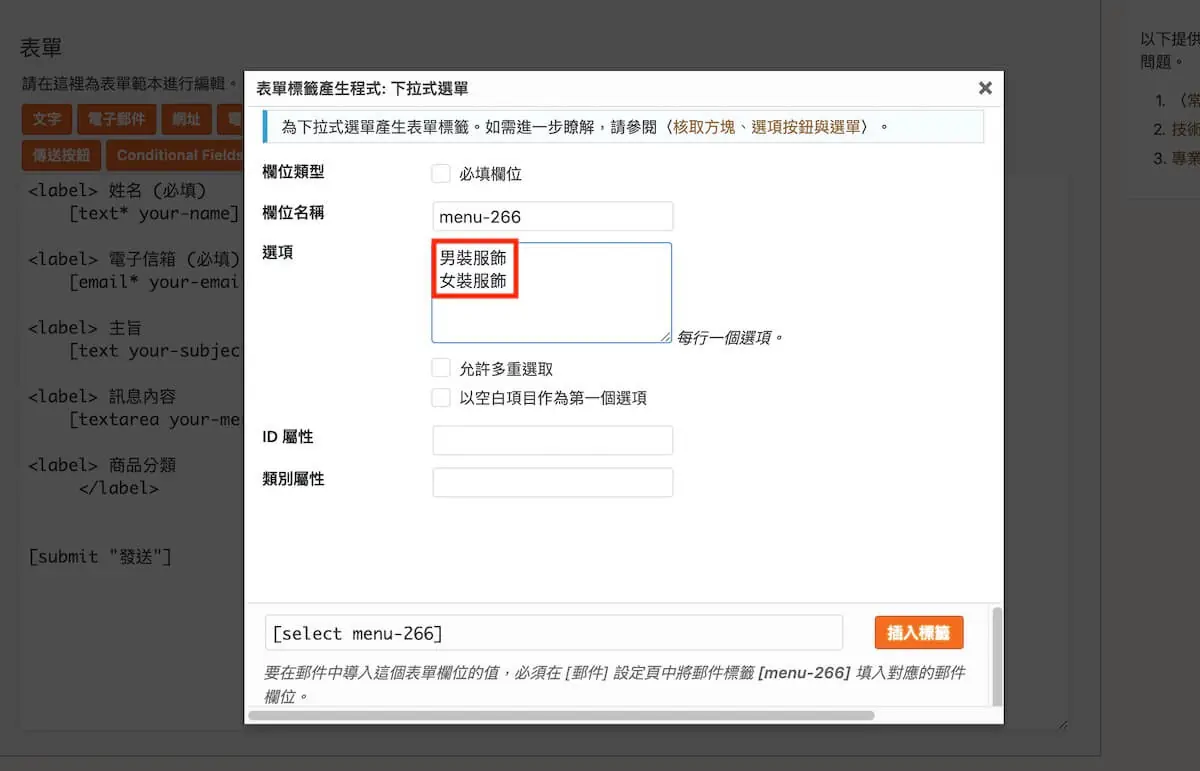This screenshot has height=771, width=1200.
Task: Click the 插入標籤 button
Action: coord(919,632)
